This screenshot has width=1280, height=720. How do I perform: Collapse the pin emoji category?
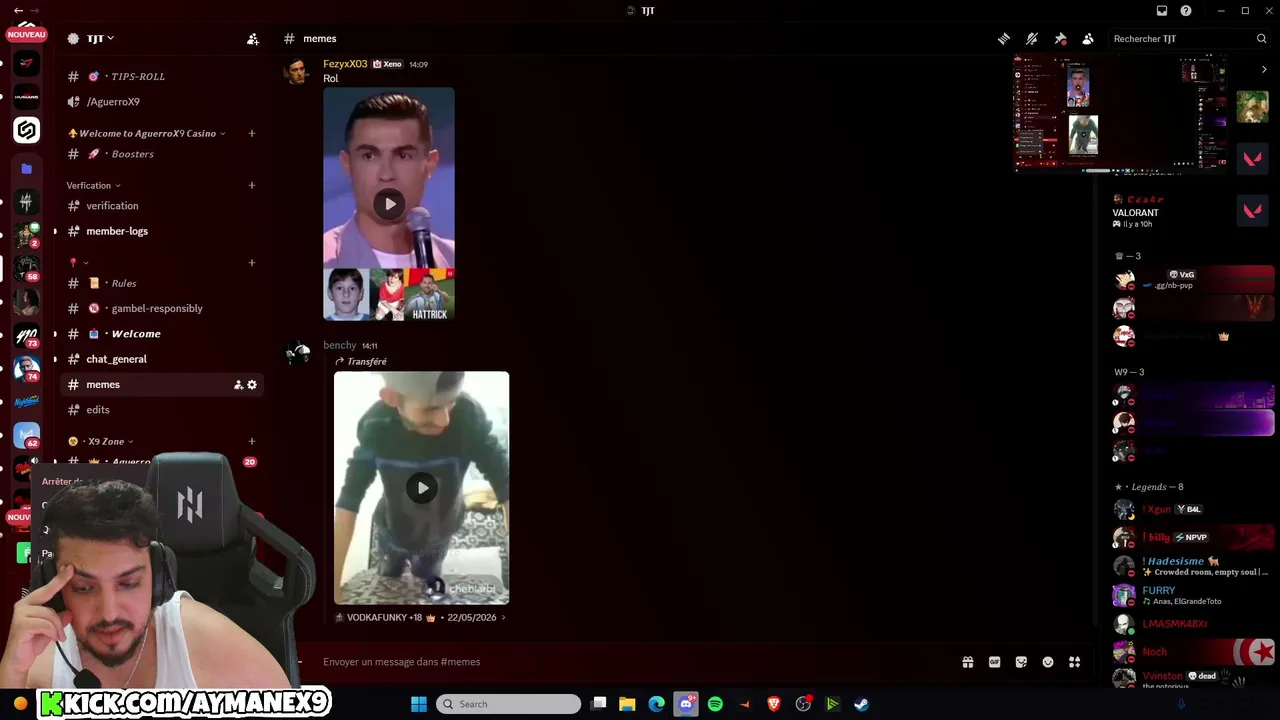click(x=78, y=262)
